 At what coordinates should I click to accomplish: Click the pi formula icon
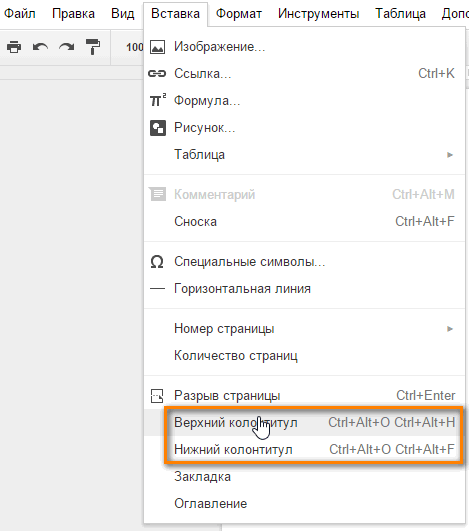pos(158,100)
